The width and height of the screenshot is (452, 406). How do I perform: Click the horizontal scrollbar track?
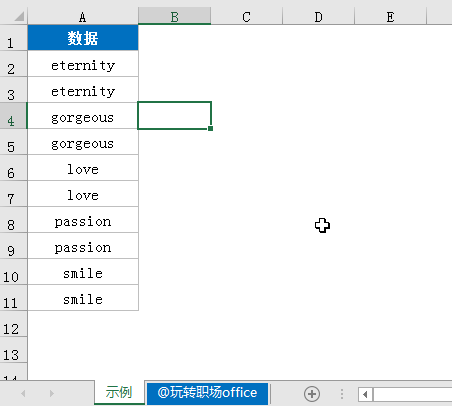coord(412,395)
